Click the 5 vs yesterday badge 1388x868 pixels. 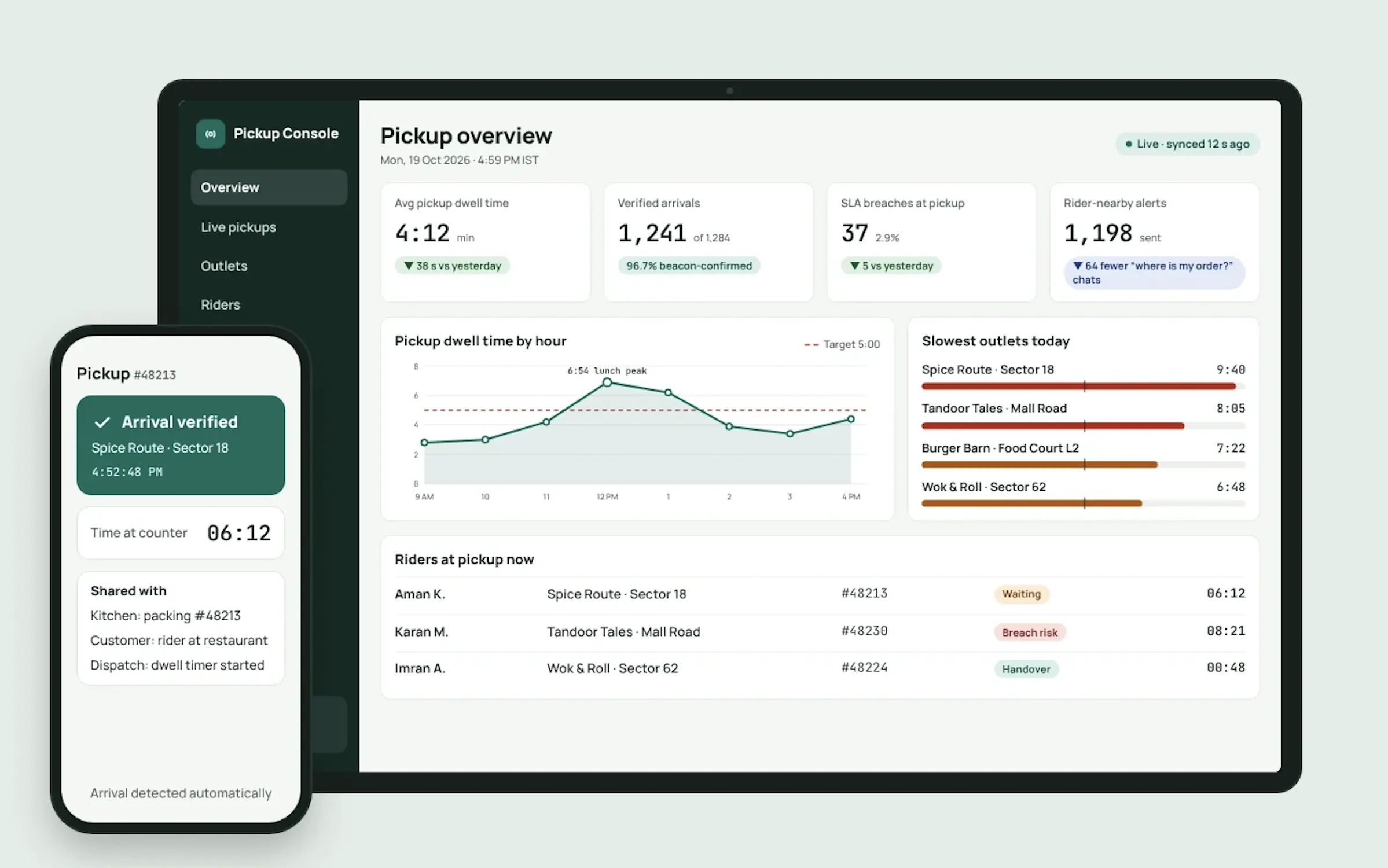[x=891, y=266]
